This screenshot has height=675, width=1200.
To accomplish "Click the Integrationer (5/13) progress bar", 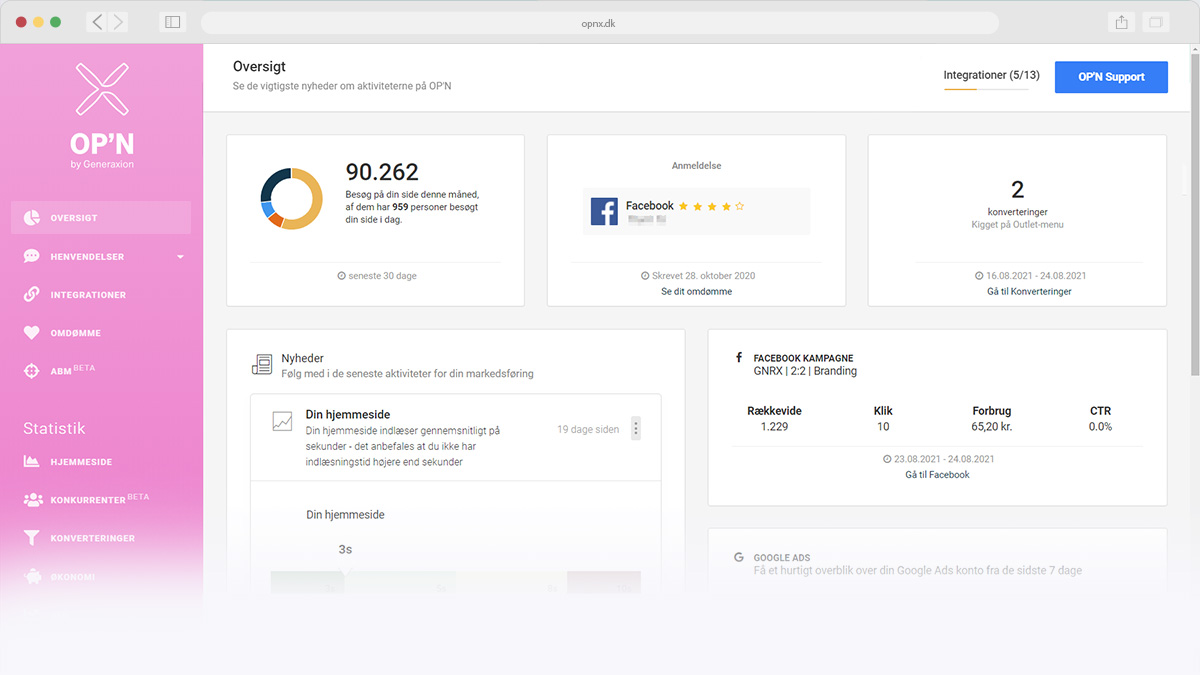I will click(x=985, y=89).
